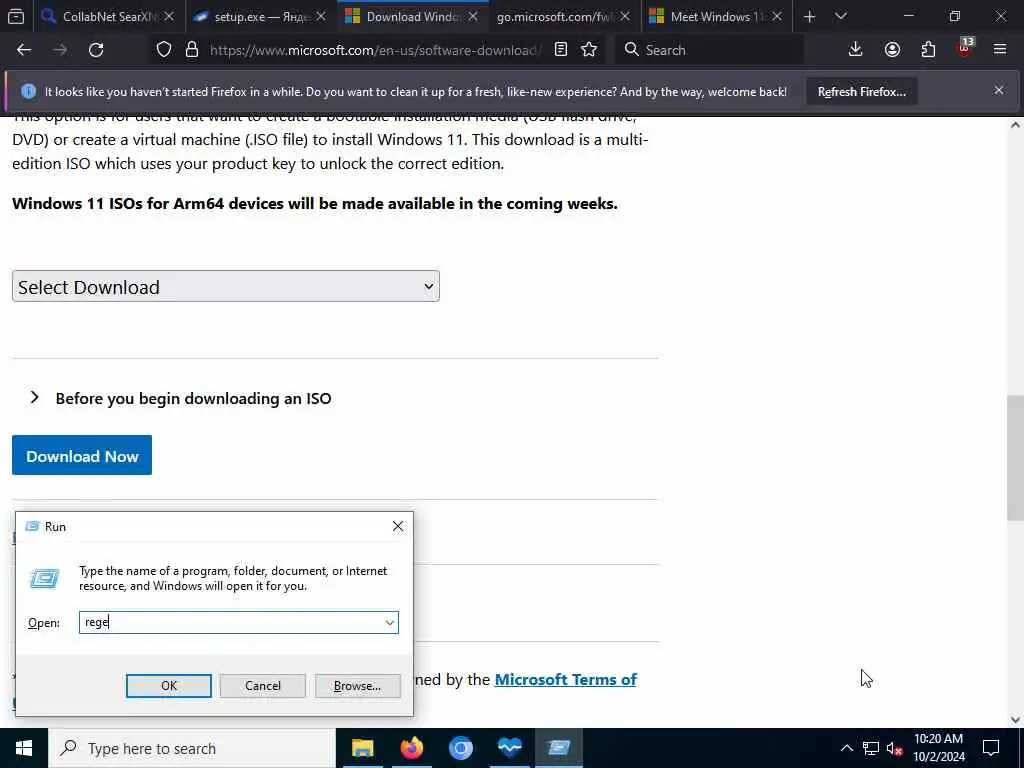Switch to the Meet Windows 11 tab
The height and width of the screenshot is (768, 1024).
click(x=717, y=16)
